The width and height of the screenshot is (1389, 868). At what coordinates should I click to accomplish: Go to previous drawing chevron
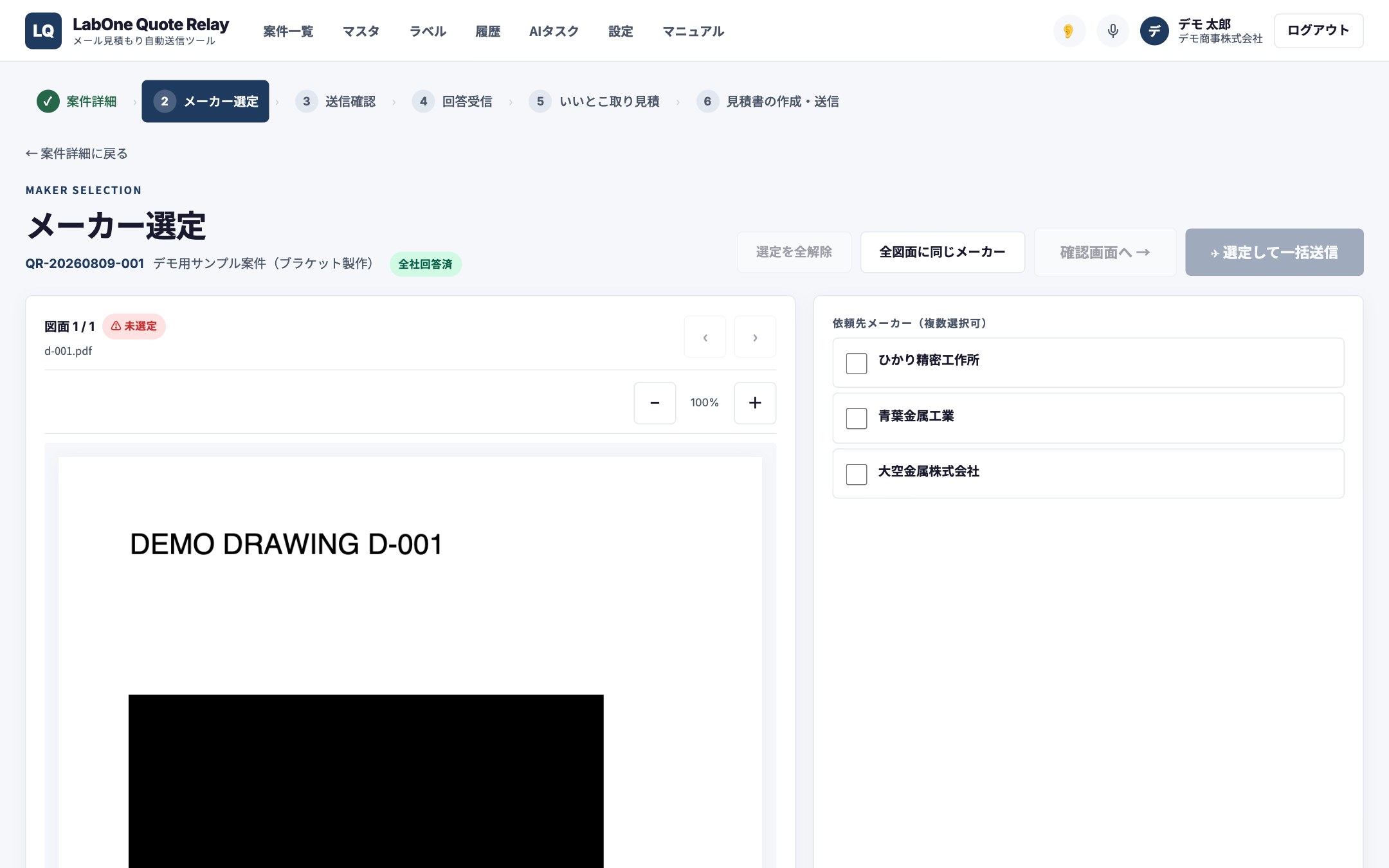click(x=705, y=337)
